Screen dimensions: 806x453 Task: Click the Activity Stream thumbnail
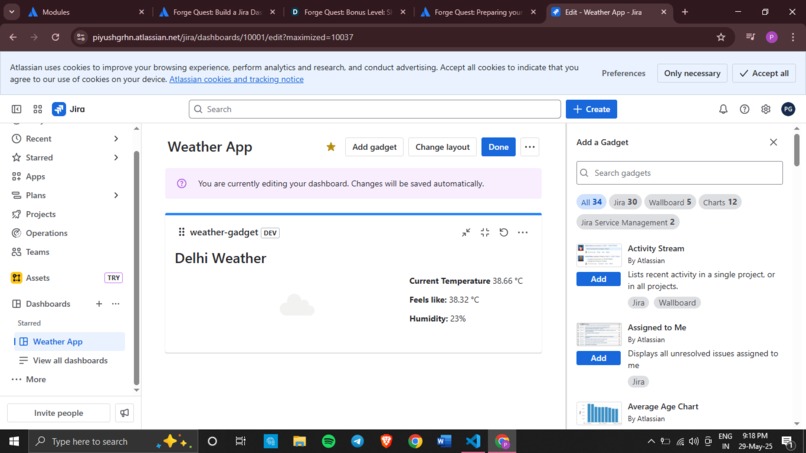(x=598, y=255)
